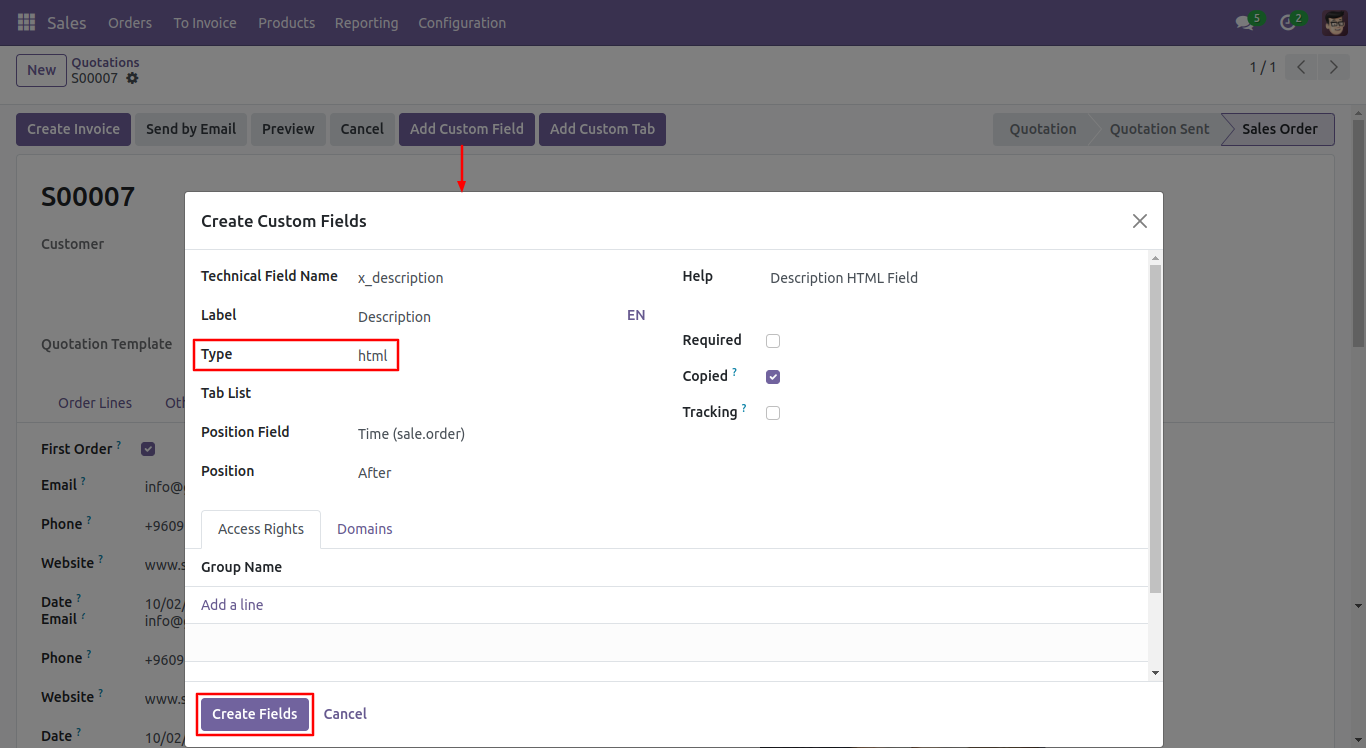This screenshot has width=1366, height=749.
Task: Open the Orders menu
Action: 130,23
